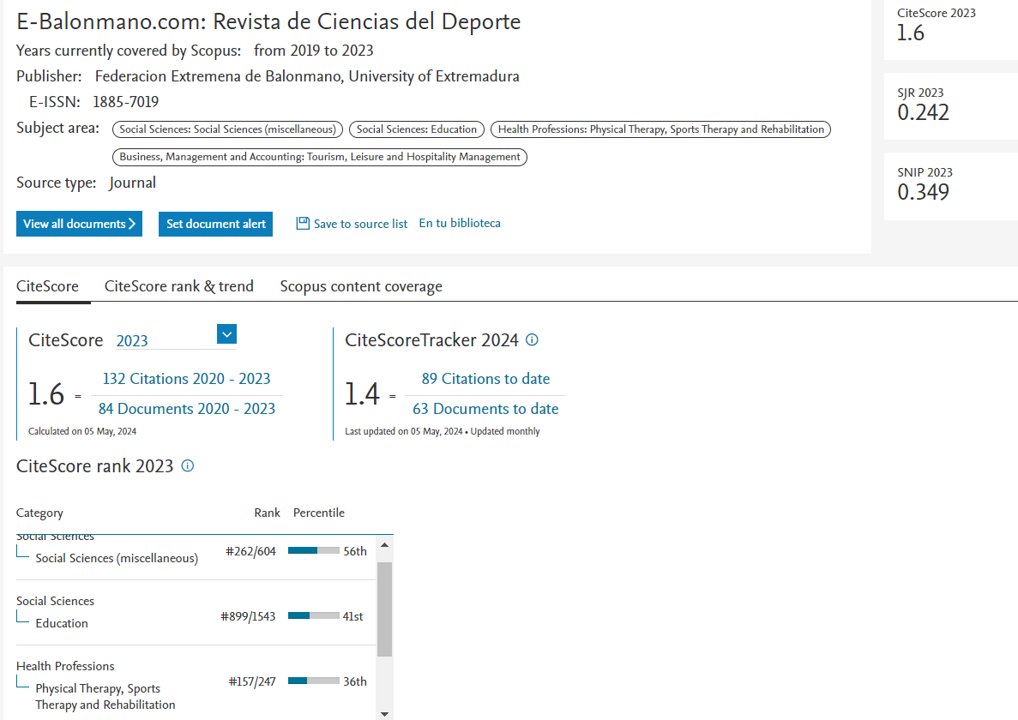Click the rank list scroll-down arrow
This screenshot has height=720, width=1018.
[384, 714]
